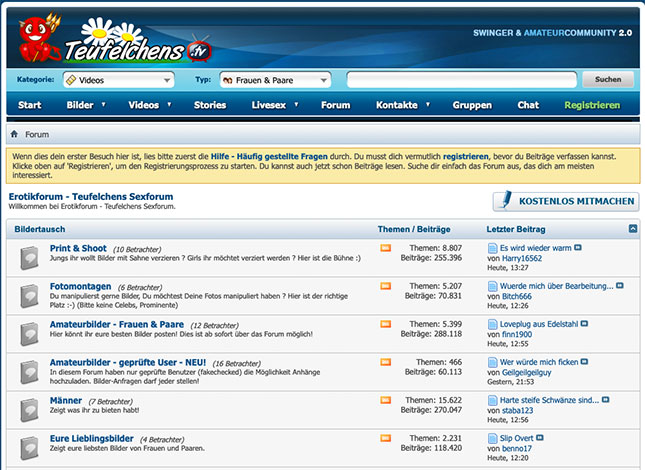Open the orange feed icon for Fotomontagen

pos(385,286)
